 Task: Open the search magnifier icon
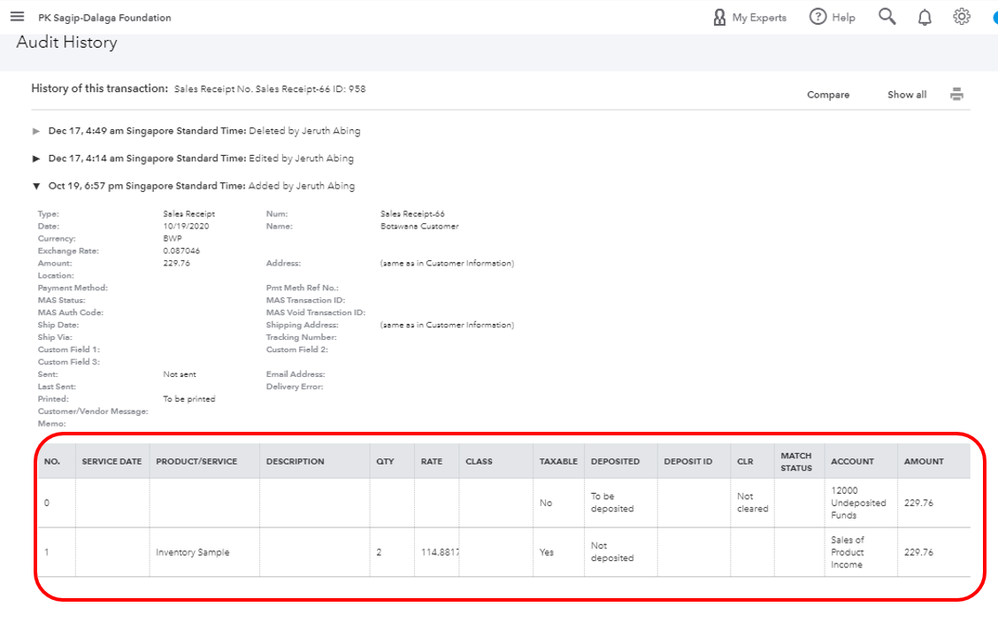pos(887,17)
